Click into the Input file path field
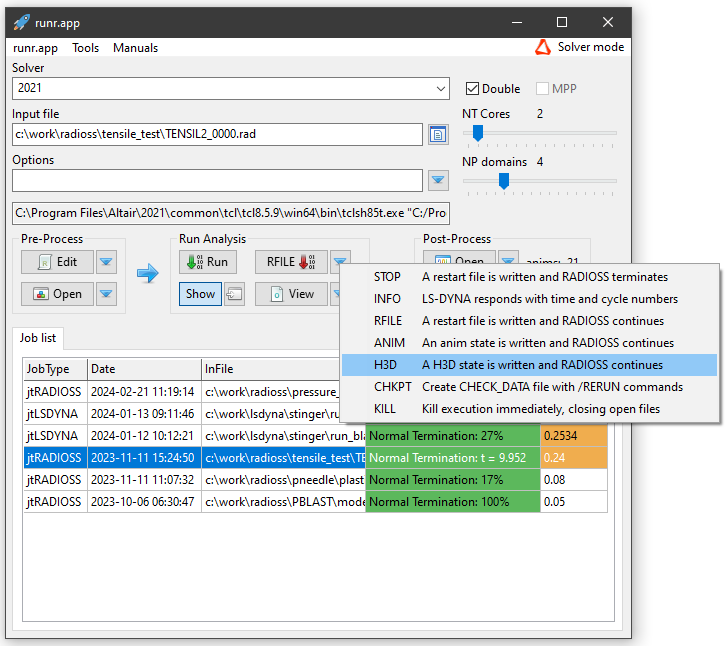726x646 pixels. (217, 134)
